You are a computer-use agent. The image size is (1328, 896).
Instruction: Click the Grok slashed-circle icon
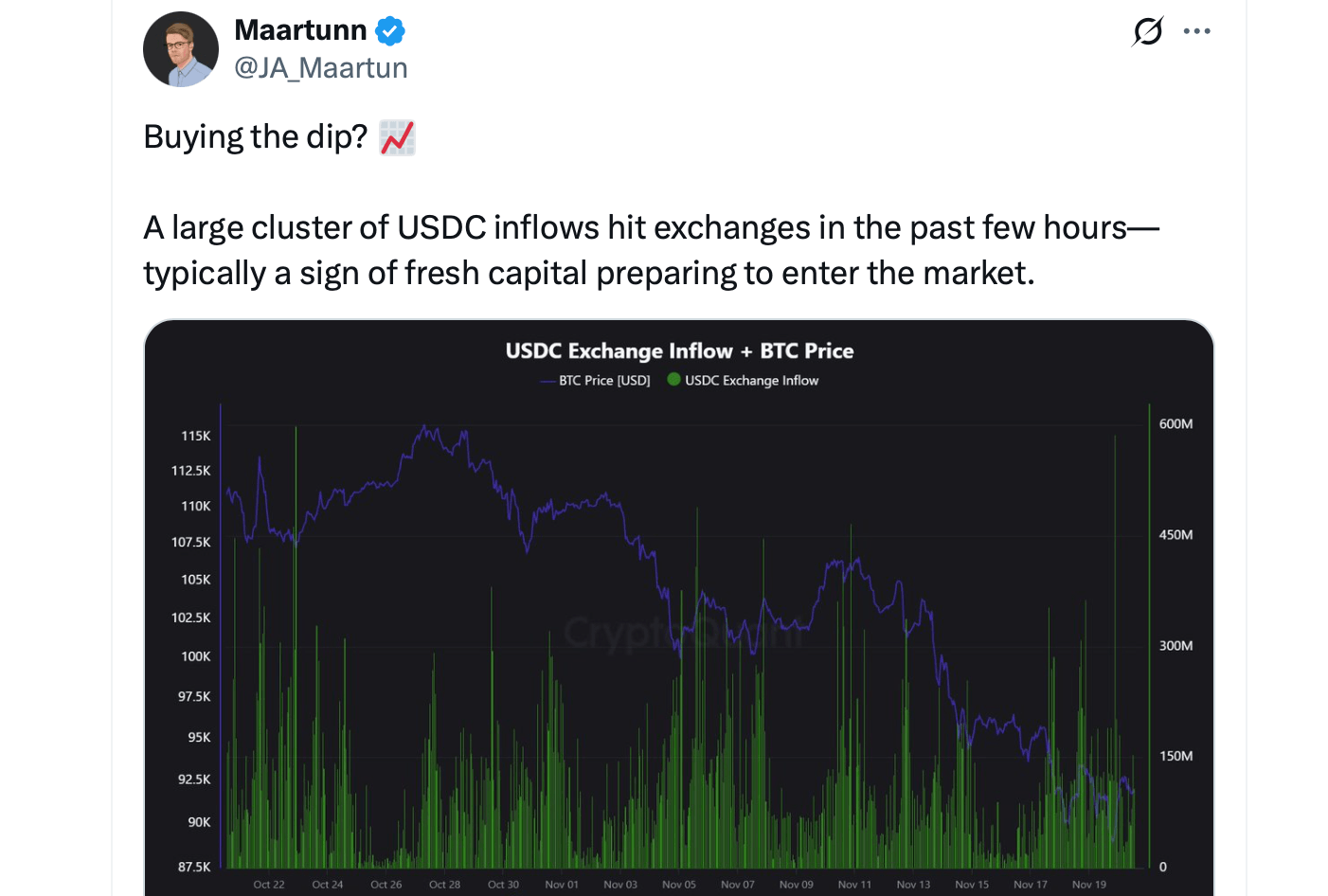point(1148,31)
